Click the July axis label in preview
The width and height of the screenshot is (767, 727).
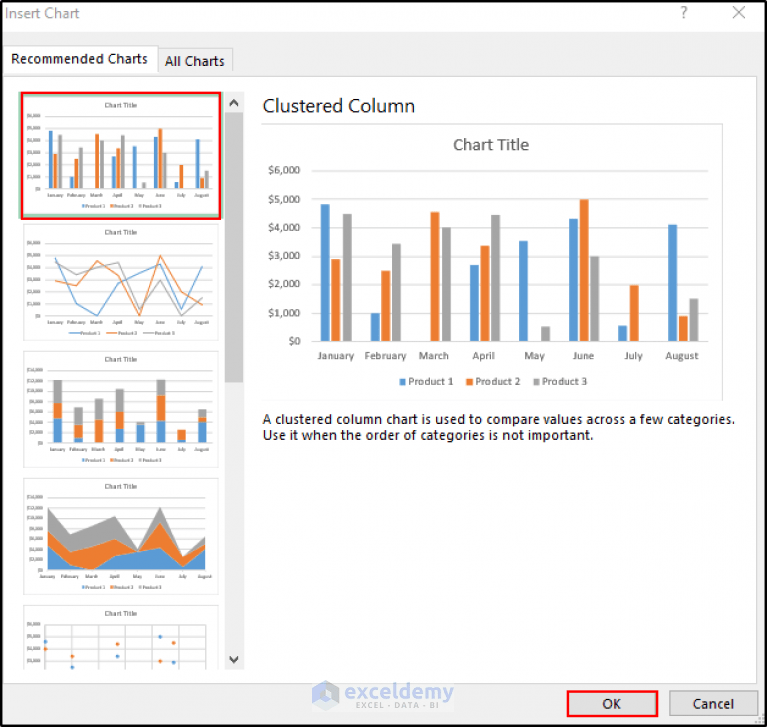633,356
